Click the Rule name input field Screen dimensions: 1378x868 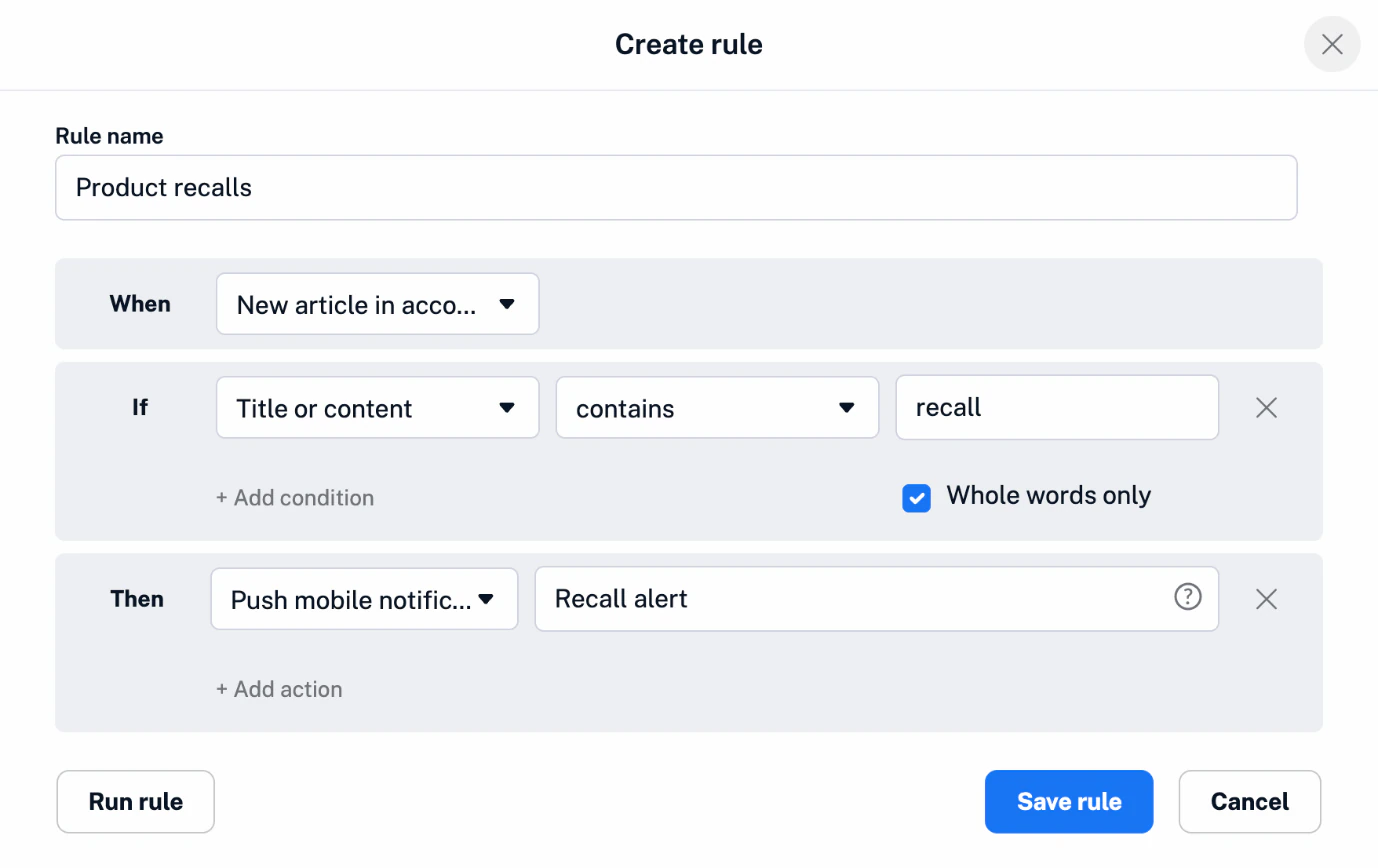click(x=676, y=187)
